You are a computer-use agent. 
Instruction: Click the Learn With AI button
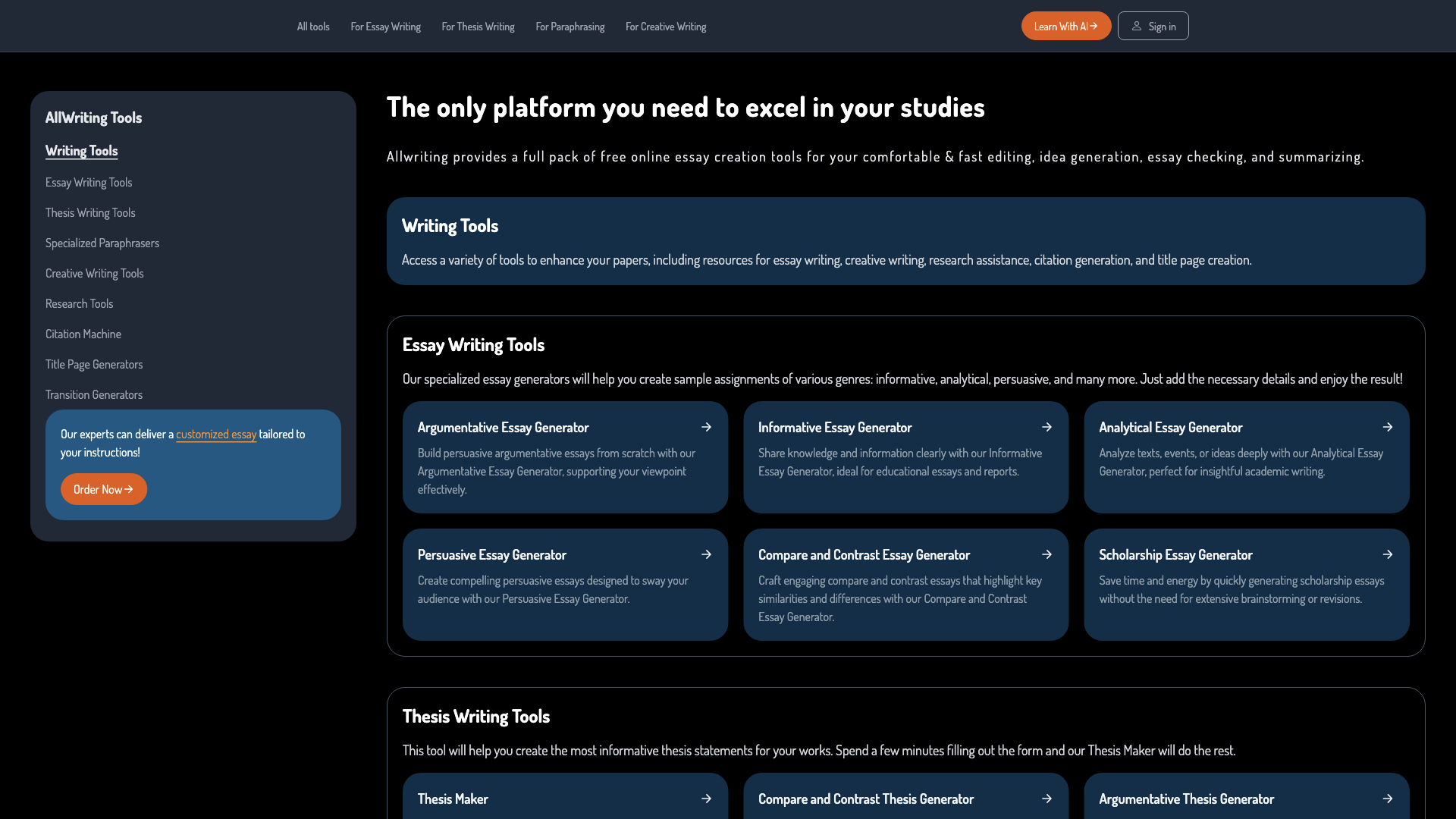click(1066, 26)
